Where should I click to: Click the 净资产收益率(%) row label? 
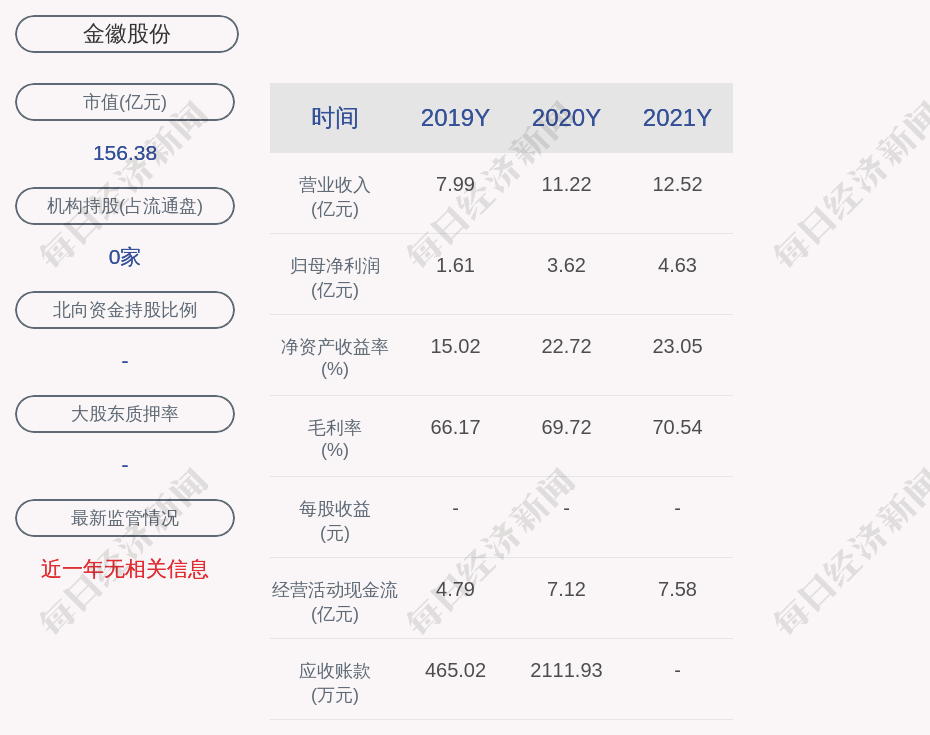[335, 358]
